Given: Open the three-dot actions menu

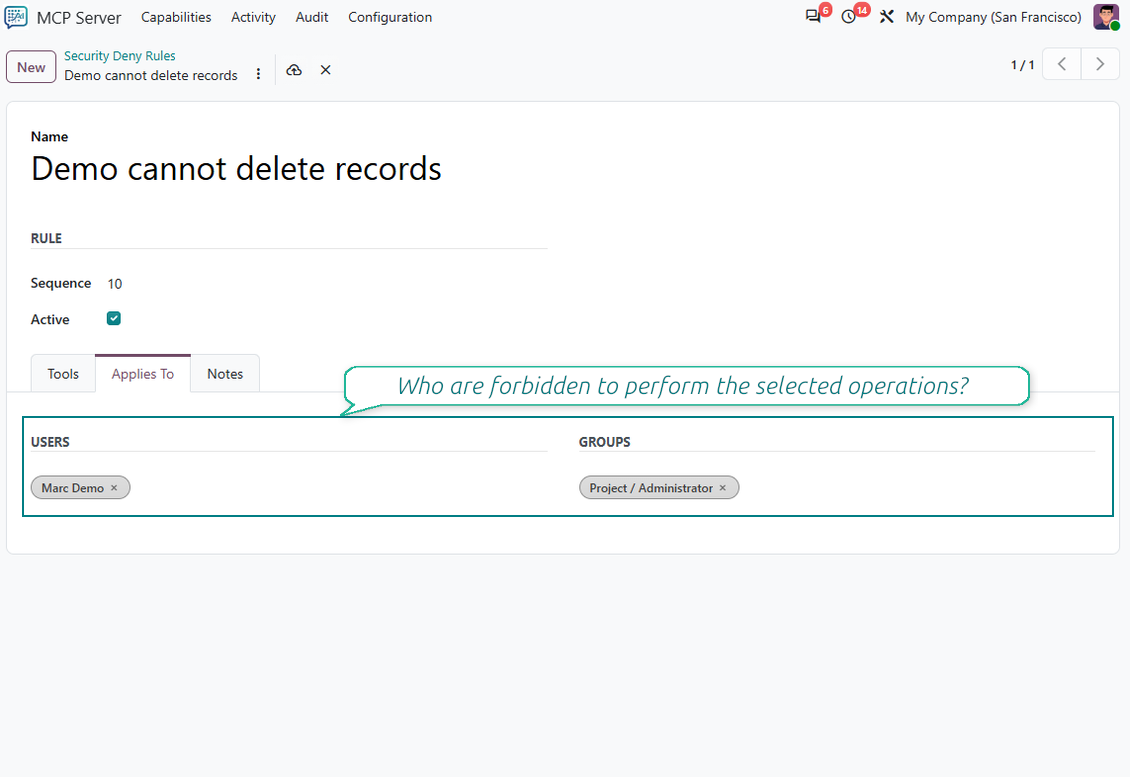Looking at the screenshot, I should pyautogui.click(x=259, y=74).
